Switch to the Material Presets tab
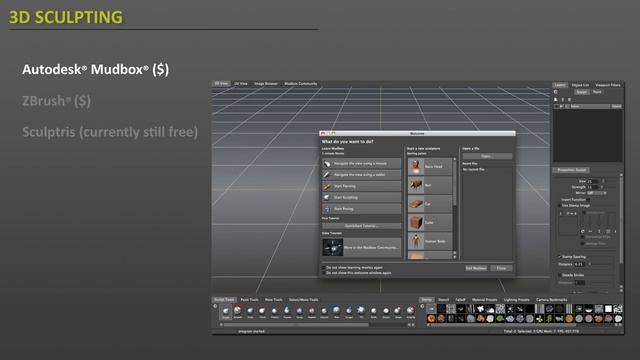 (x=485, y=300)
